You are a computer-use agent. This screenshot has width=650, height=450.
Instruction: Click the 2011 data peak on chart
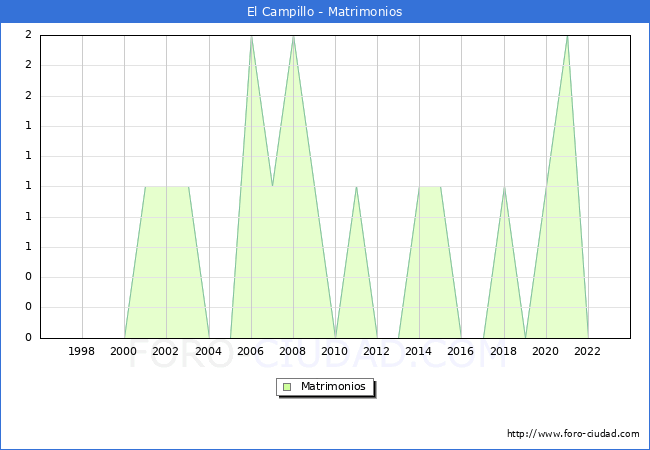point(356,187)
